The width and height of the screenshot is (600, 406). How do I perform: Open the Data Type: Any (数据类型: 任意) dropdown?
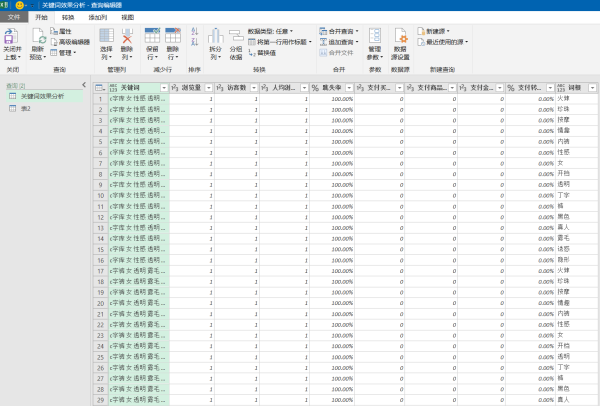point(270,31)
